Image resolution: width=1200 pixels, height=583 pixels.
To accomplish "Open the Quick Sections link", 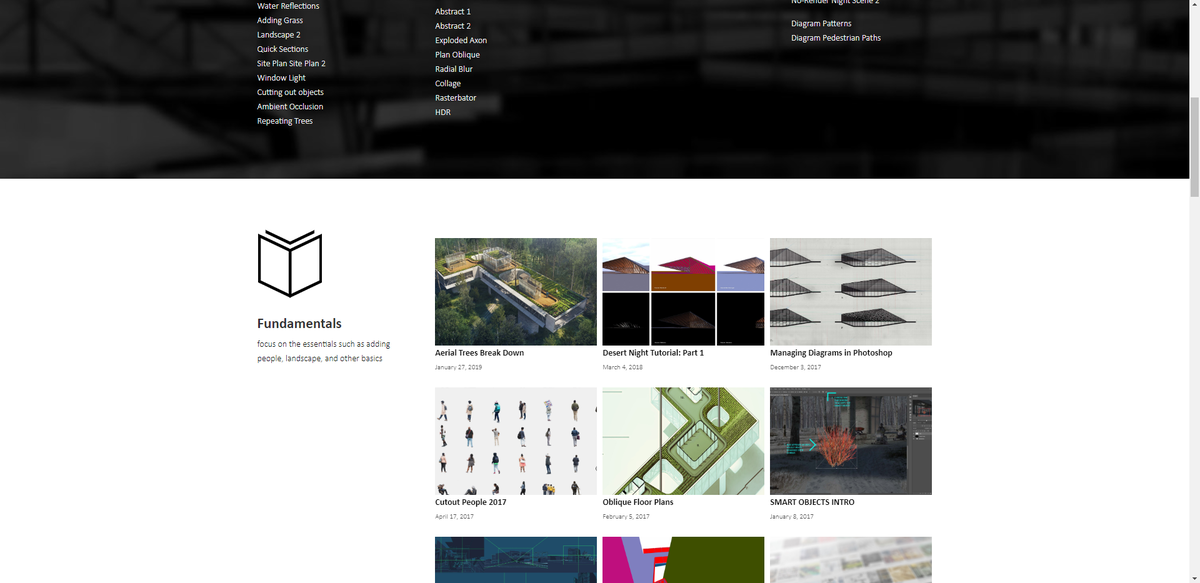I will point(282,49).
